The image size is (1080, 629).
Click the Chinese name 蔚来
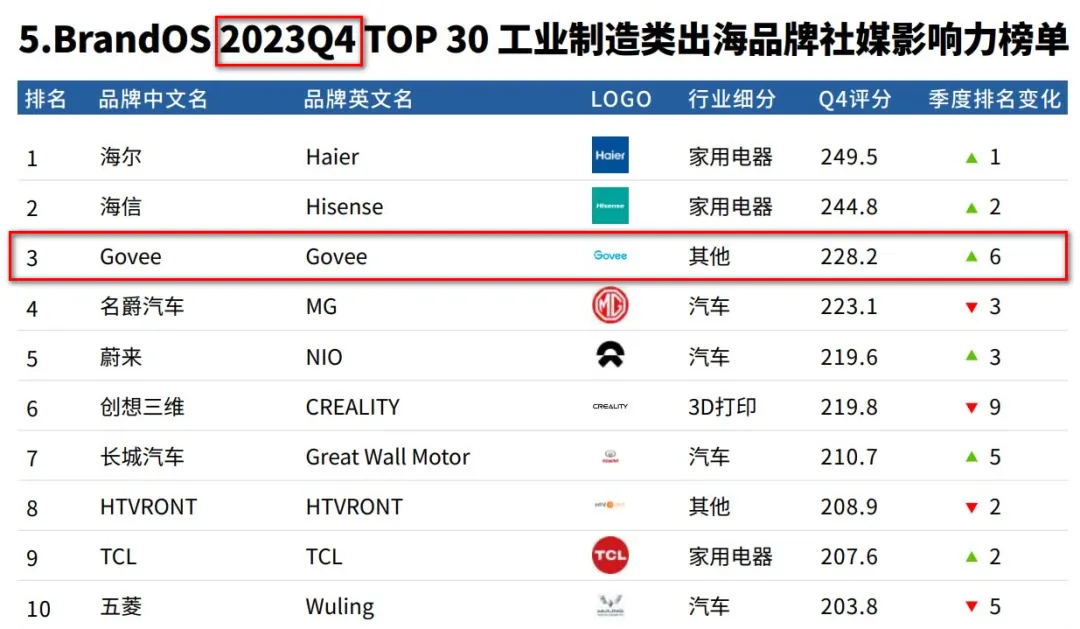[x=121, y=357]
